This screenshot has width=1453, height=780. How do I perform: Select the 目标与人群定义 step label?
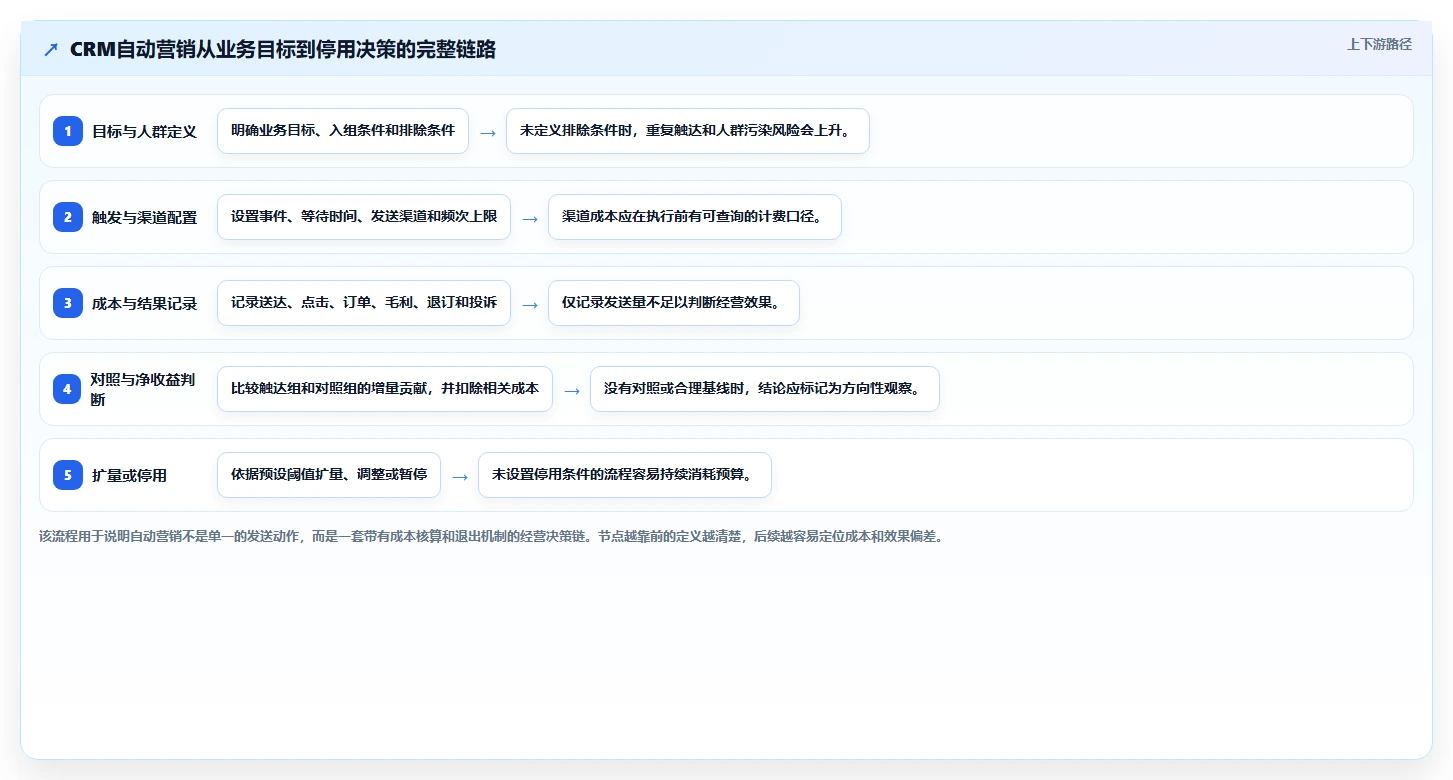(x=144, y=131)
